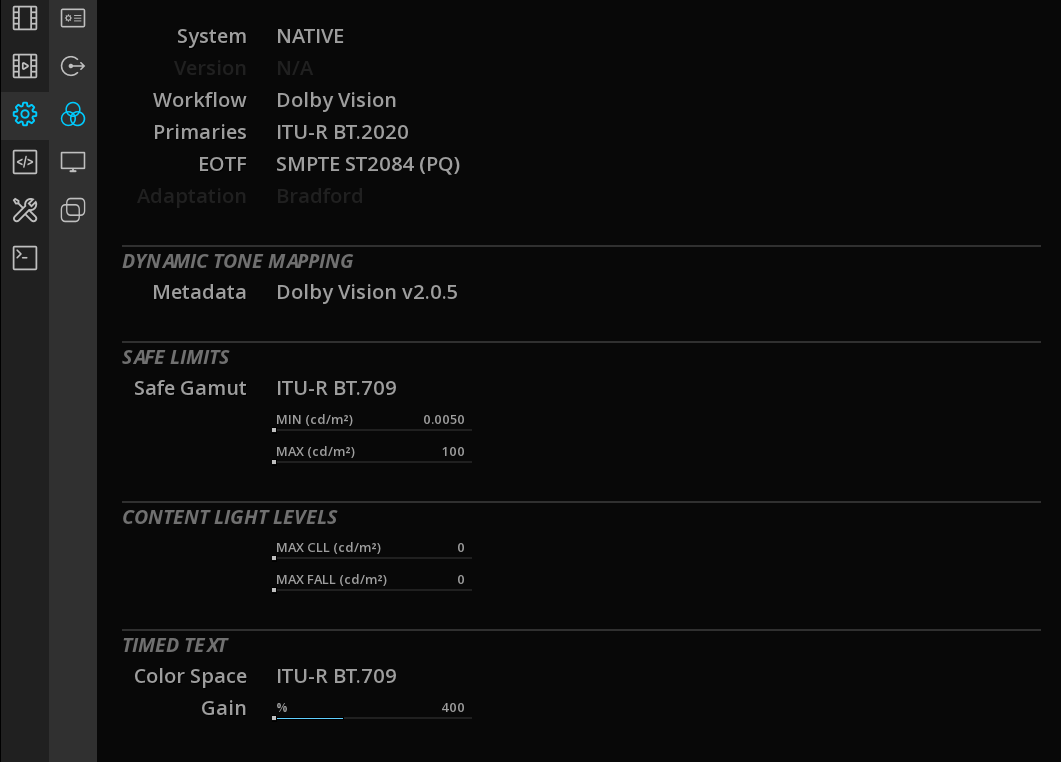This screenshot has height=762, width=1061.
Task: Open the System NATIVE dropdown
Action: pyautogui.click(x=310, y=37)
